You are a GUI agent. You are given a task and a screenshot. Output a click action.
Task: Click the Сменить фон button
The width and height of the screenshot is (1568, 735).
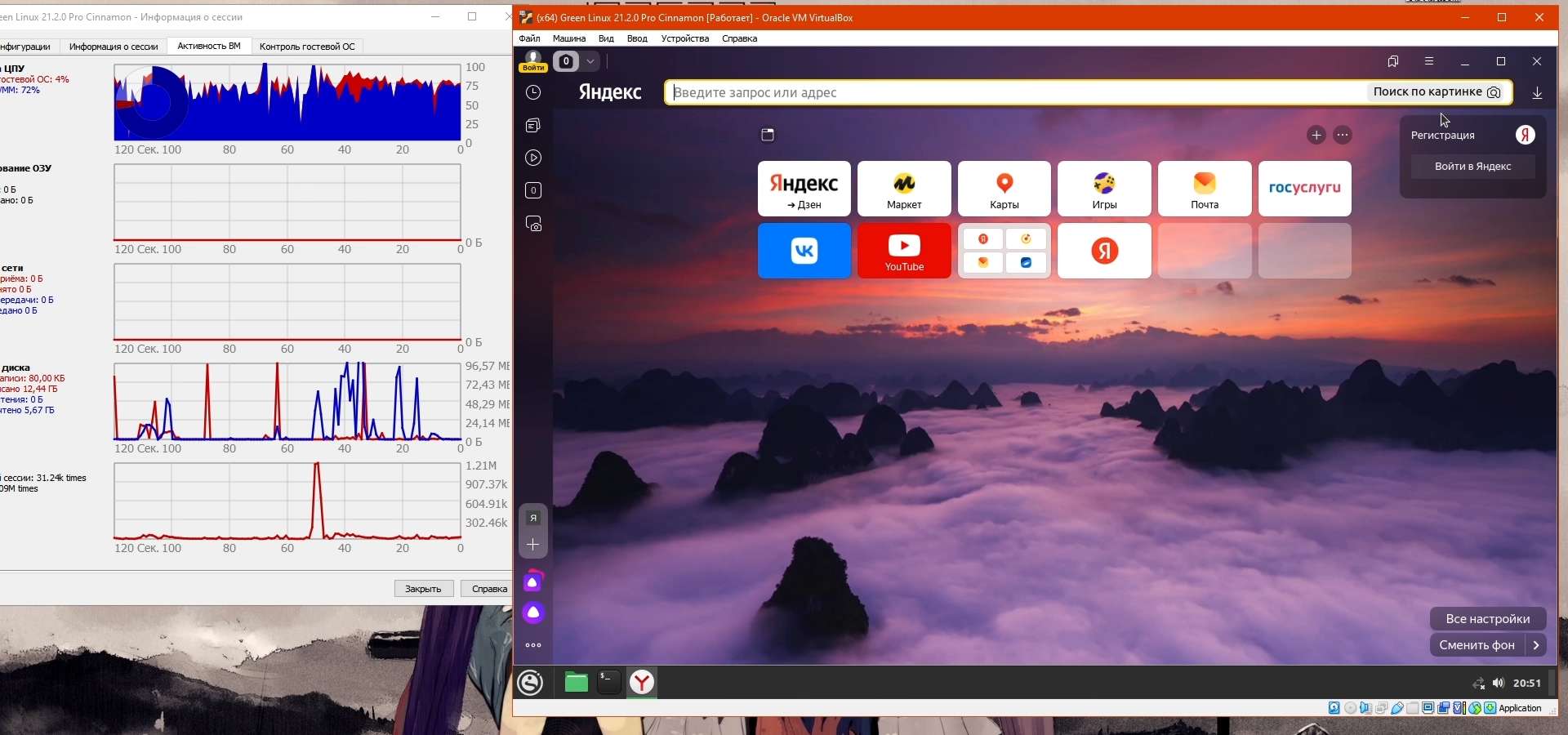[x=1477, y=645]
